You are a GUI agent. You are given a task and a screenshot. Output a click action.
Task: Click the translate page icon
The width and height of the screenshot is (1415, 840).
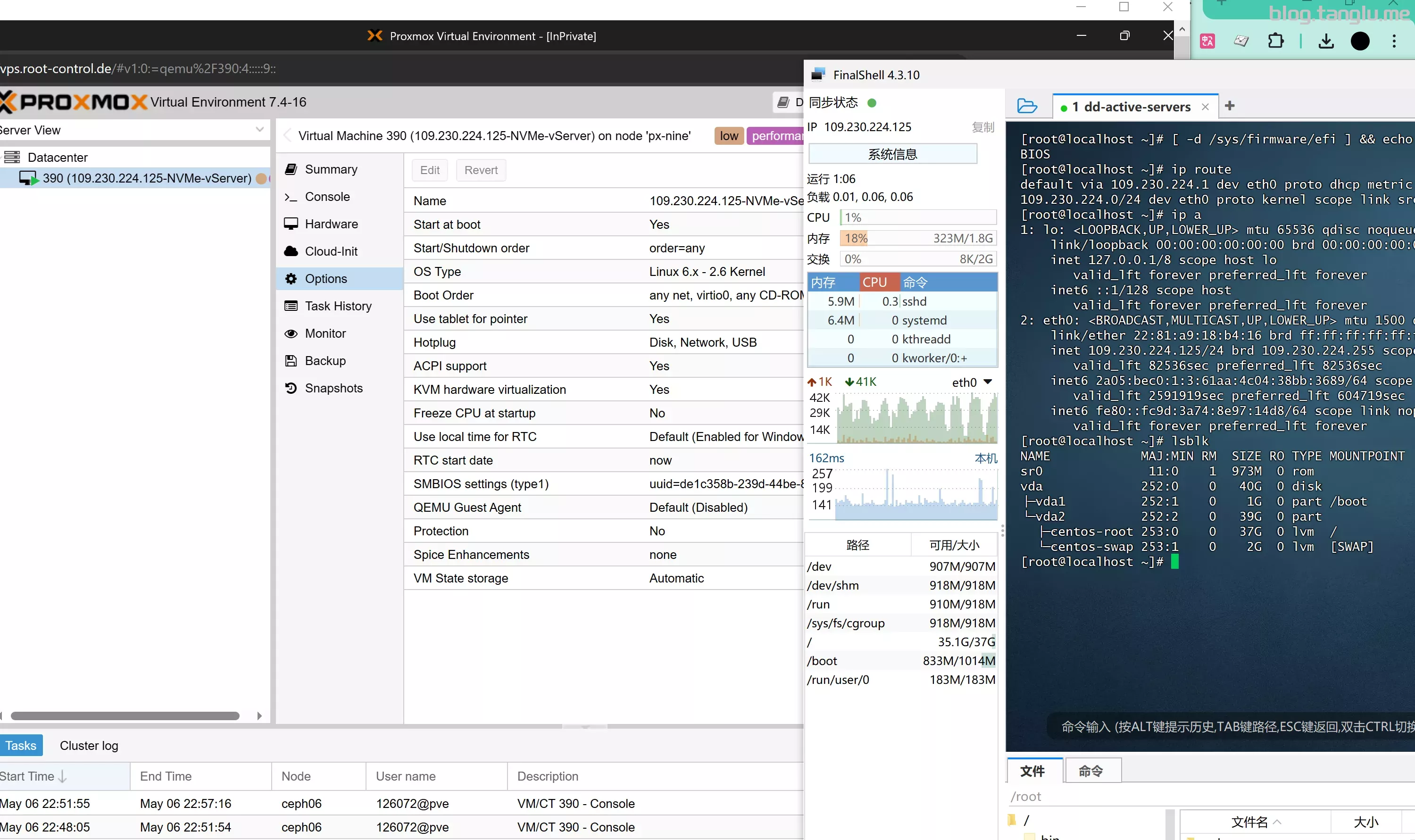pyautogui.click(x=1207, y=41)
